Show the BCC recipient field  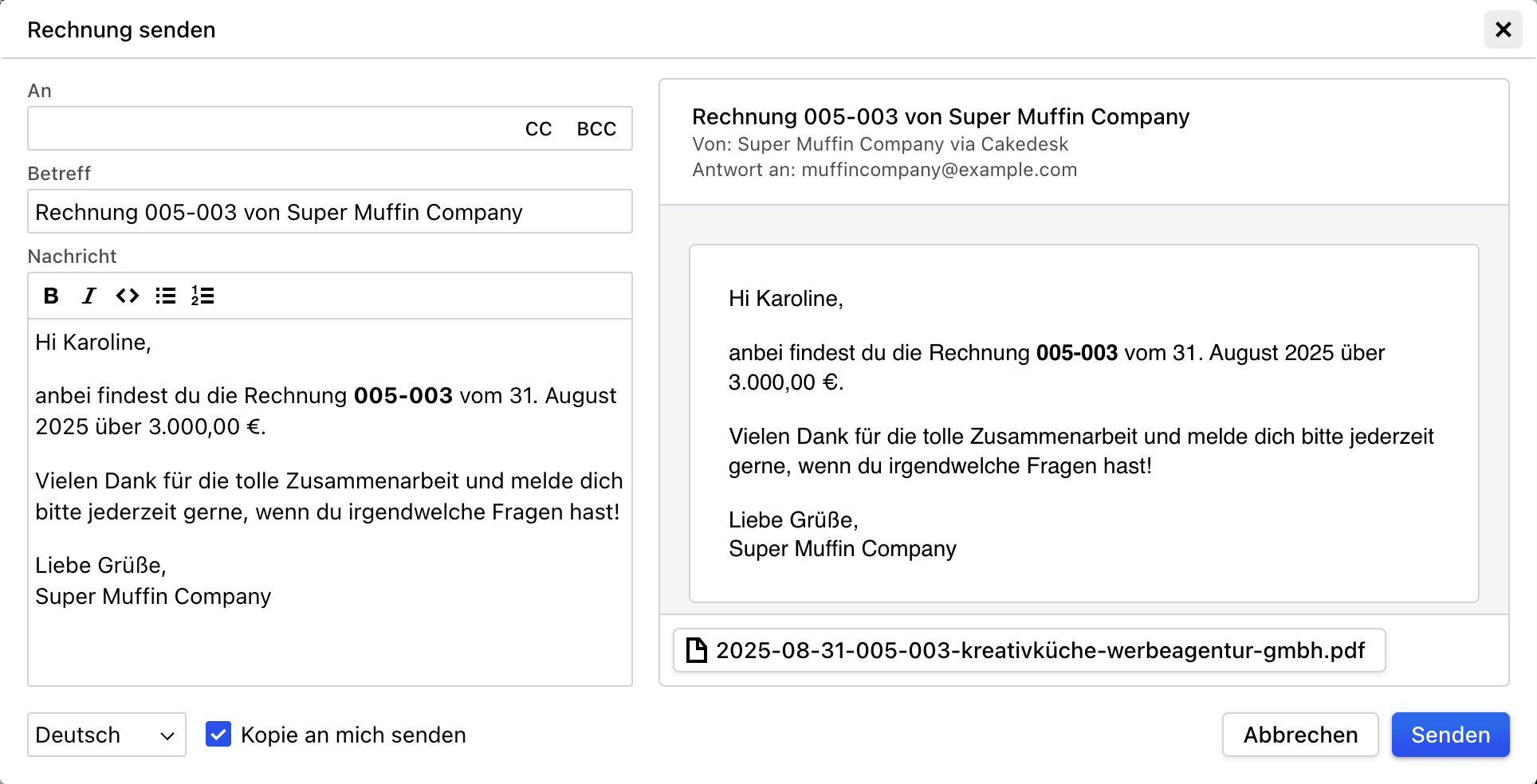596,128
